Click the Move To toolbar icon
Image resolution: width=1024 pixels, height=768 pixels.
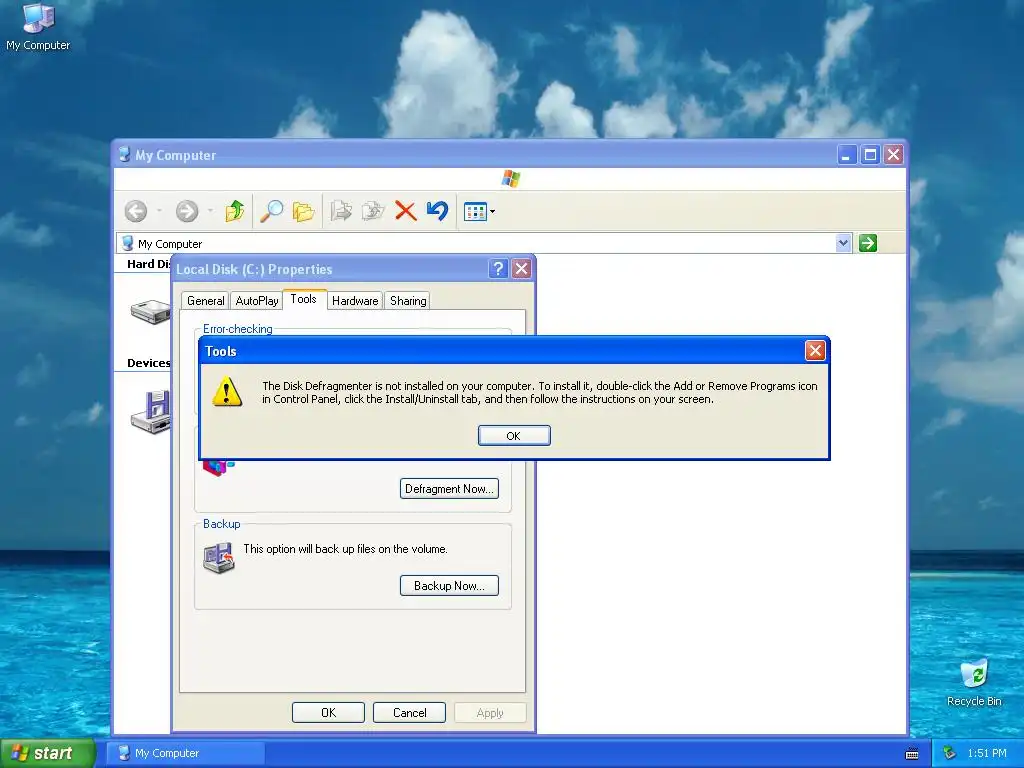[341, 211]
